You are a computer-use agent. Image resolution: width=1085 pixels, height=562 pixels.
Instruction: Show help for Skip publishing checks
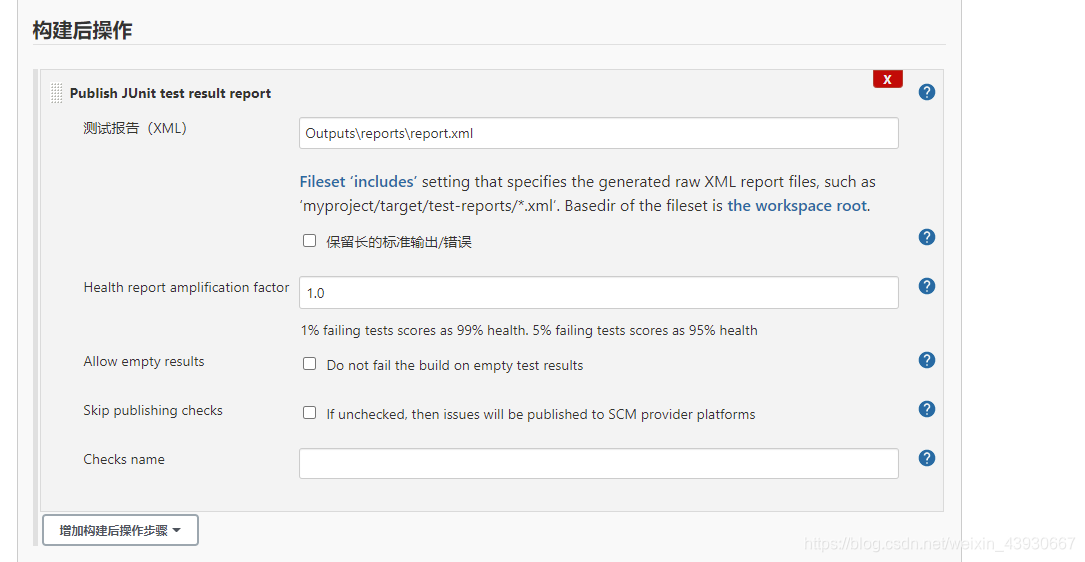coord(927,409)
